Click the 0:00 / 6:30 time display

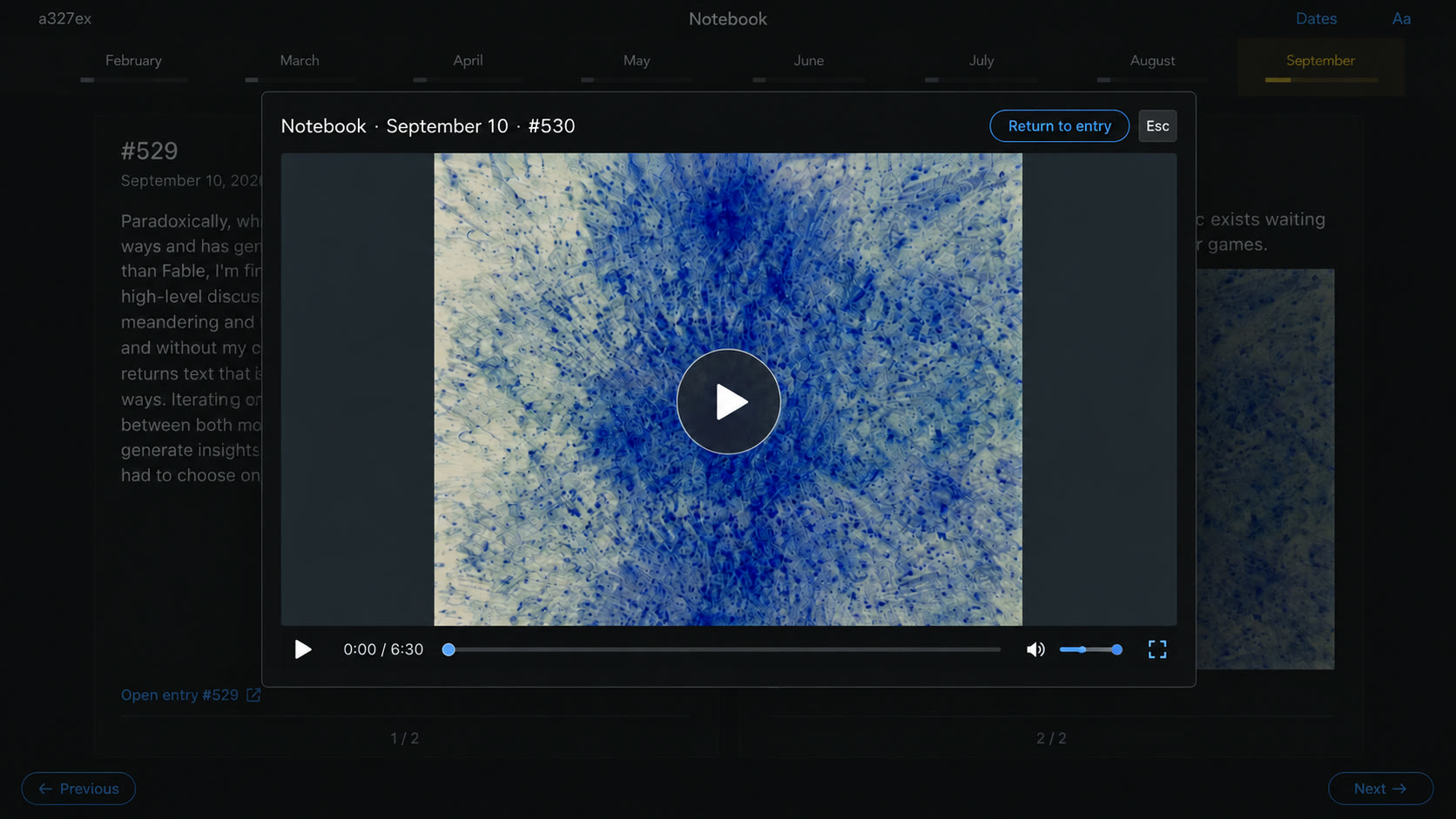pos(383,649)
